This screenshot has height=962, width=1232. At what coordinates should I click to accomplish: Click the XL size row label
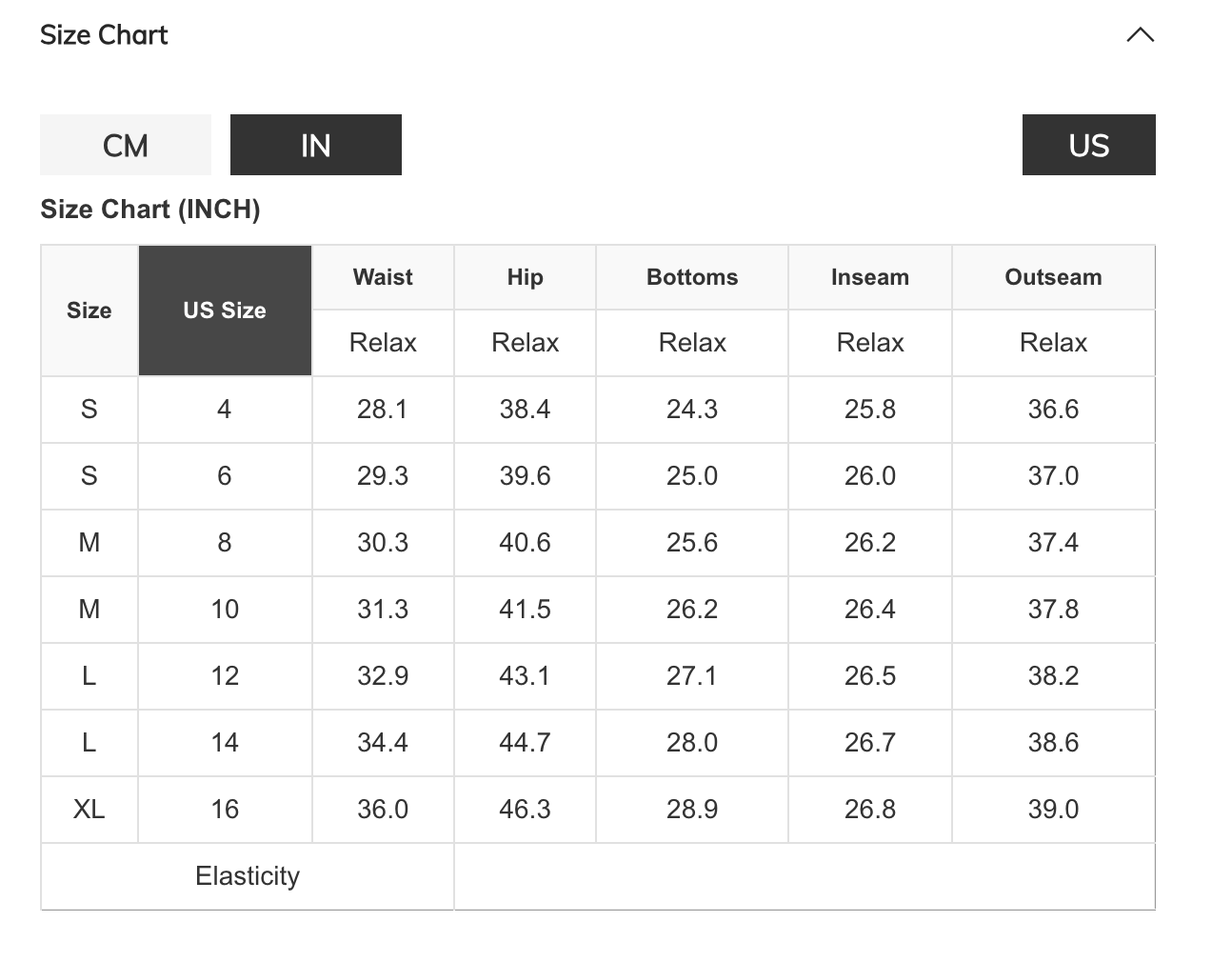(89, 810)
